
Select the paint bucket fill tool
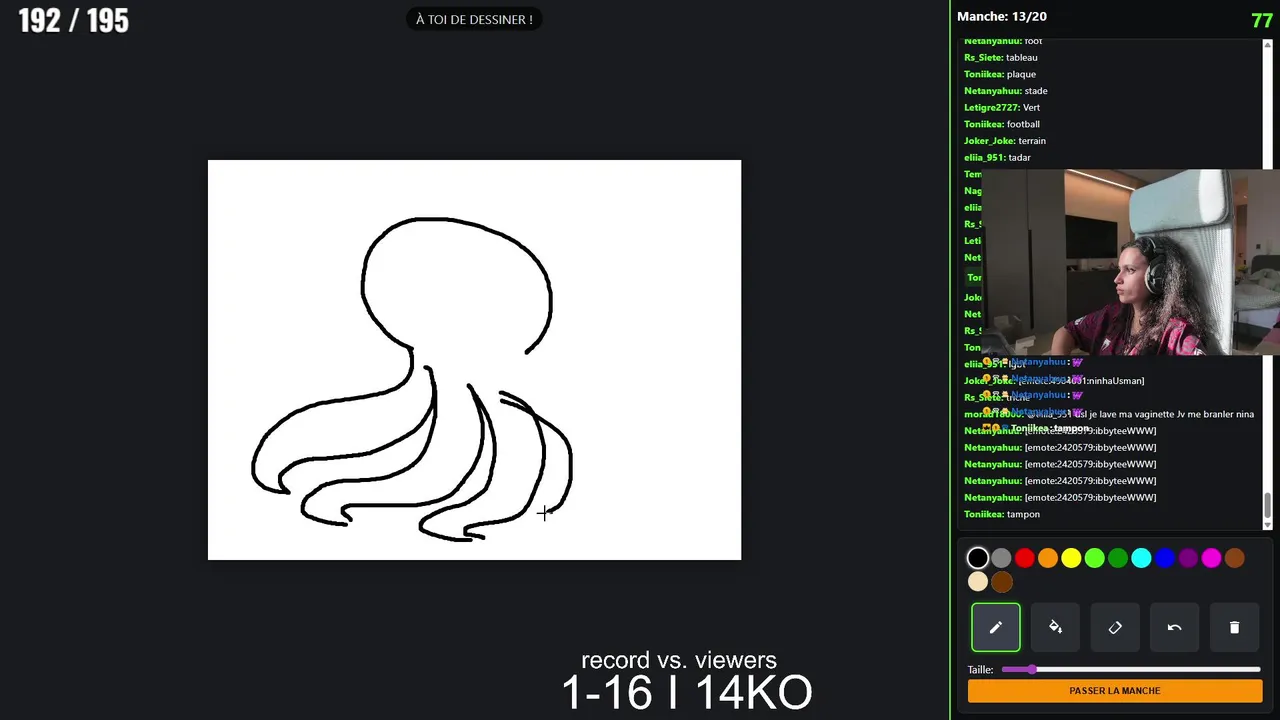pyautogui.click(x=1055, y=627)
